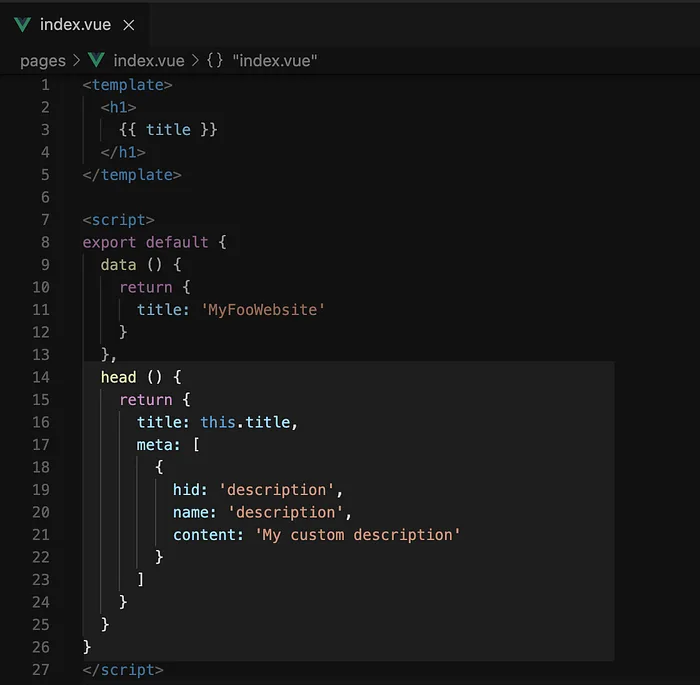Expand the breadcrumb chevron after index.vue
The height and width of the screenshot is (685, 700).
pos(195,60)
